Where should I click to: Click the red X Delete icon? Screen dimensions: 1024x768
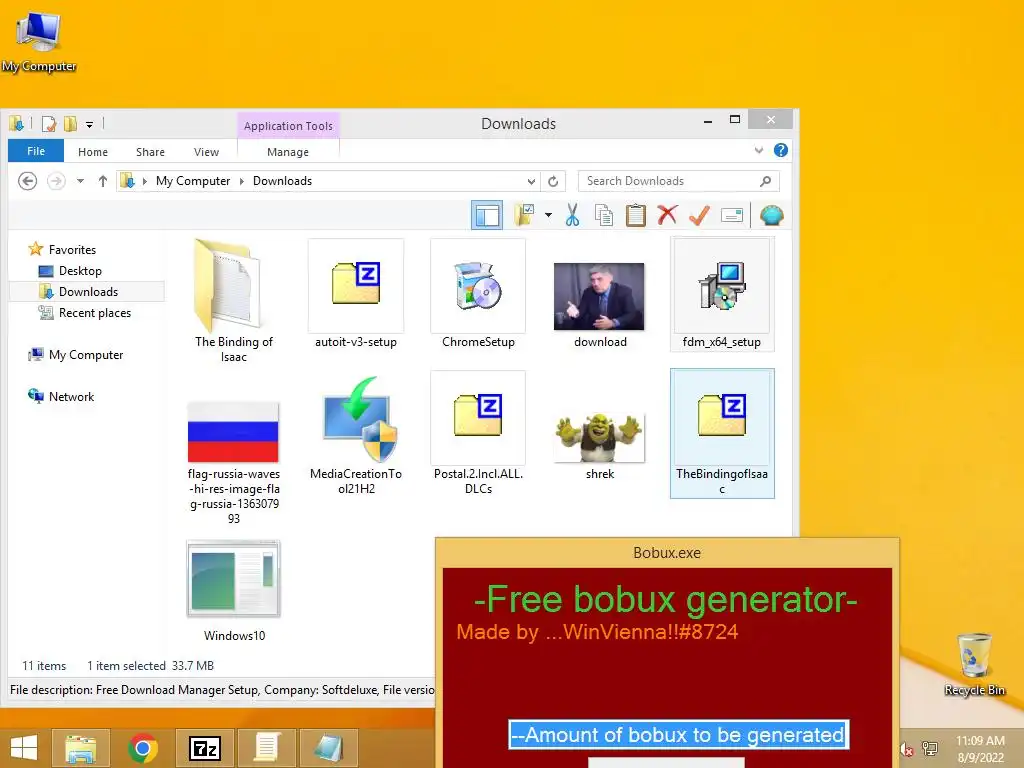click(x=667, y=214)
